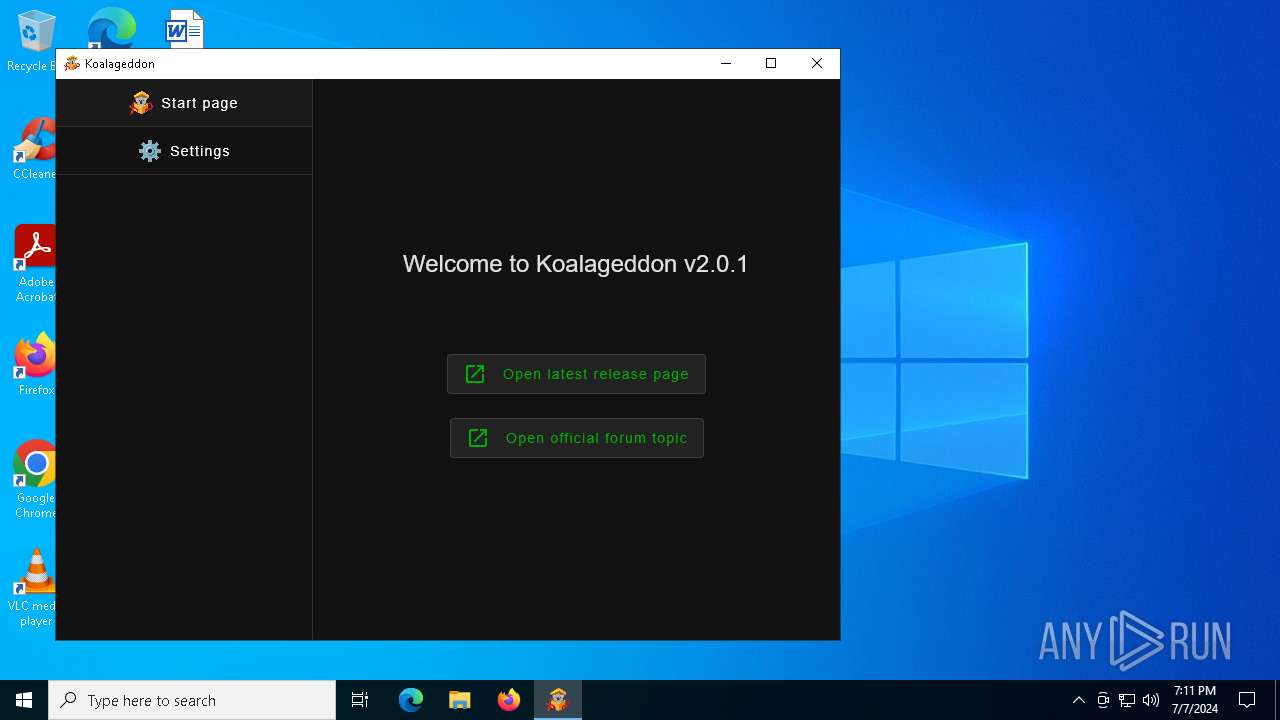Select the CCleaner desktop shortcut
This screenshot has width=1280, height=720.
(x=34, y=149)
